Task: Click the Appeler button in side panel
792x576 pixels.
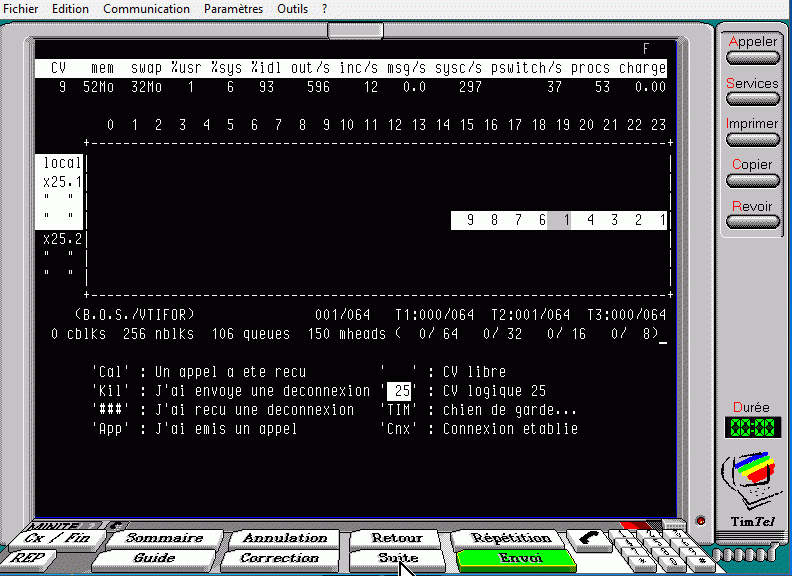Action: [x=752, y=57]
